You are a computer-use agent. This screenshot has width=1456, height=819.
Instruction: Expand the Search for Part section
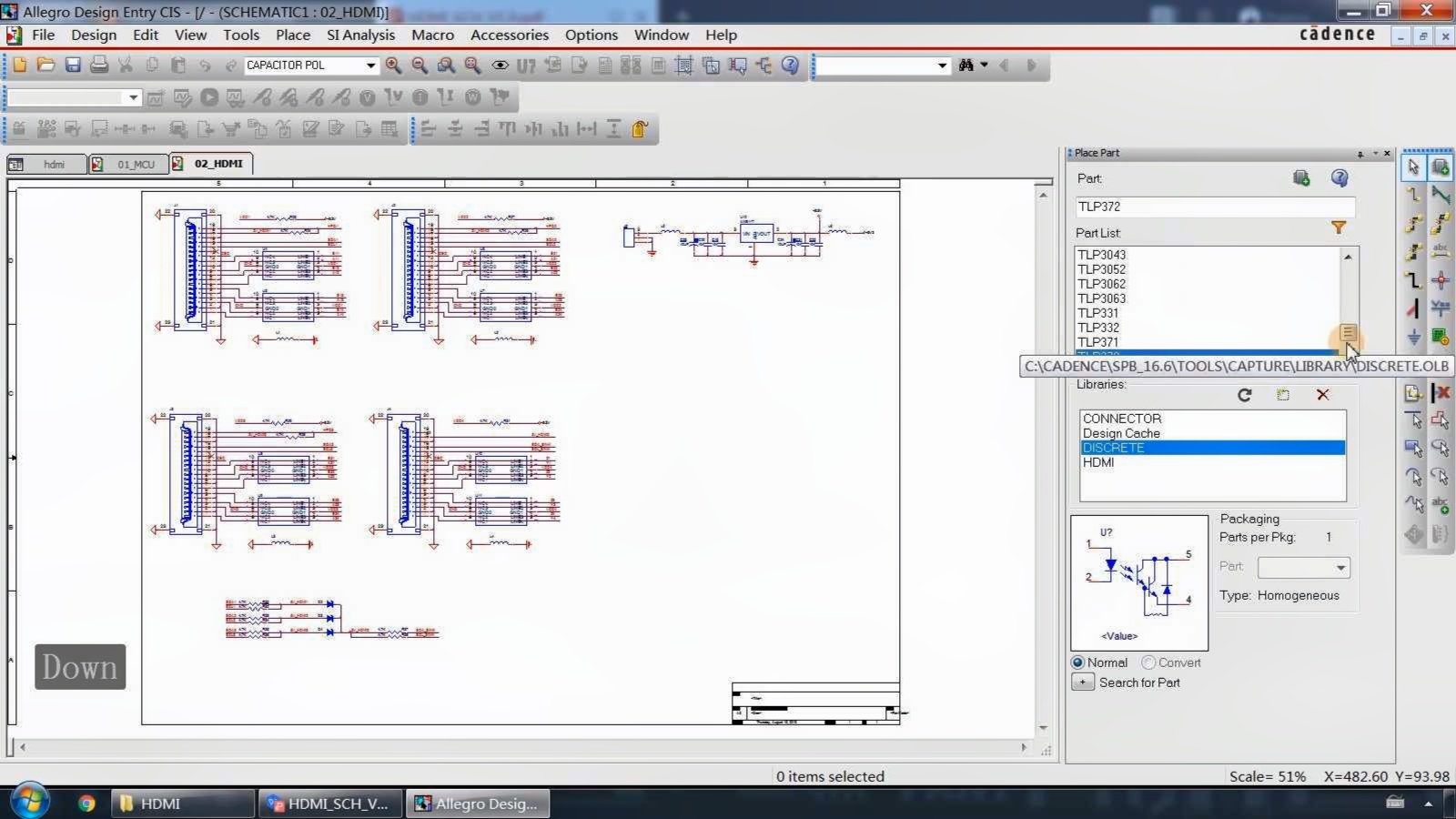click(x=1083, y=682)
